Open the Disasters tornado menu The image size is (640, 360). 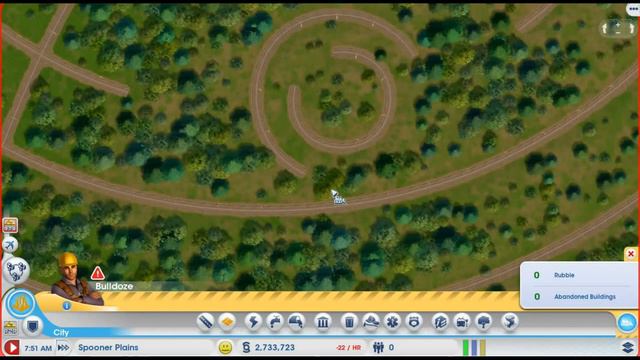pos(510,322)
